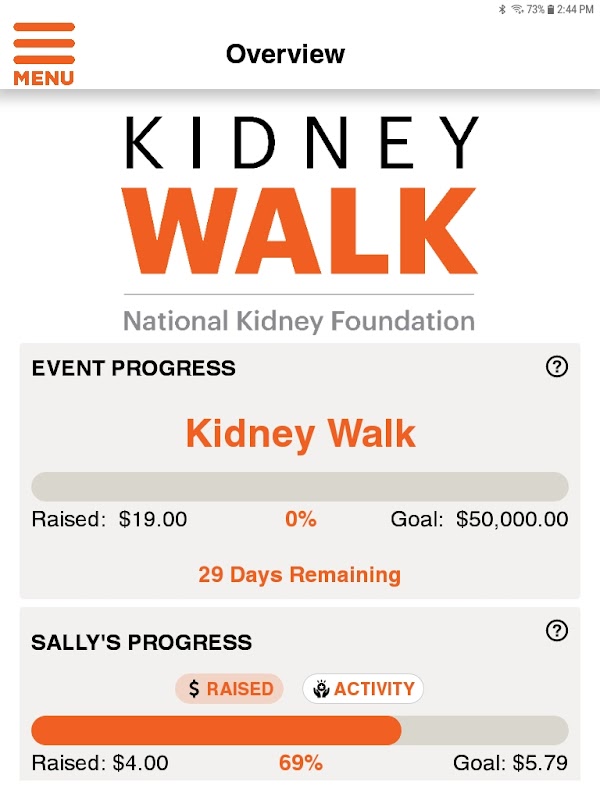Tap the Goal: $50,000.00 amount
600x800 pixels.
click(x=479, y=519)
